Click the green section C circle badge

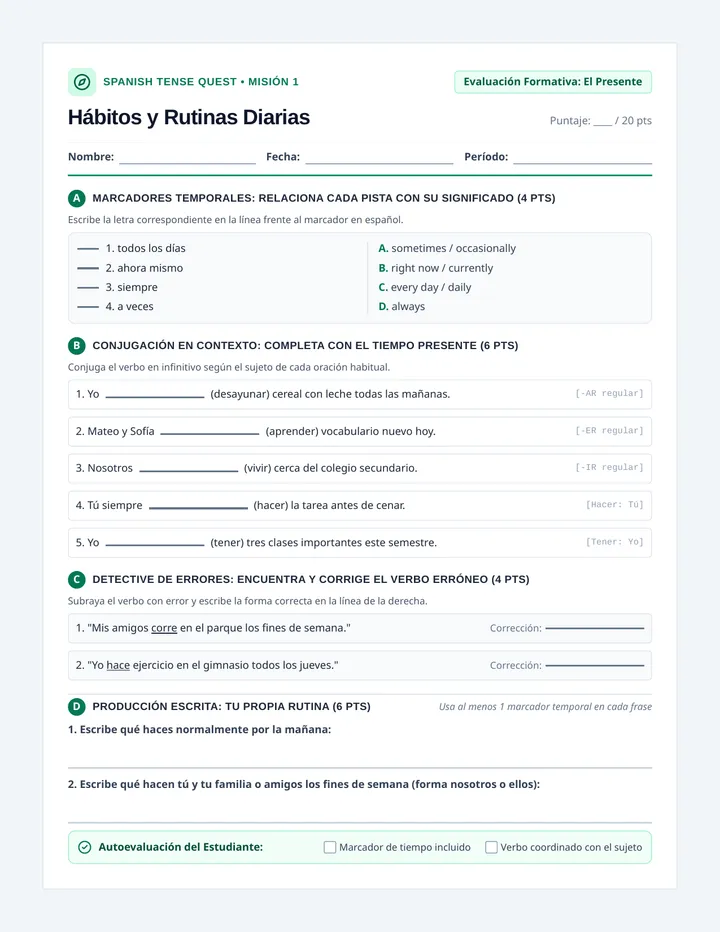76,579
